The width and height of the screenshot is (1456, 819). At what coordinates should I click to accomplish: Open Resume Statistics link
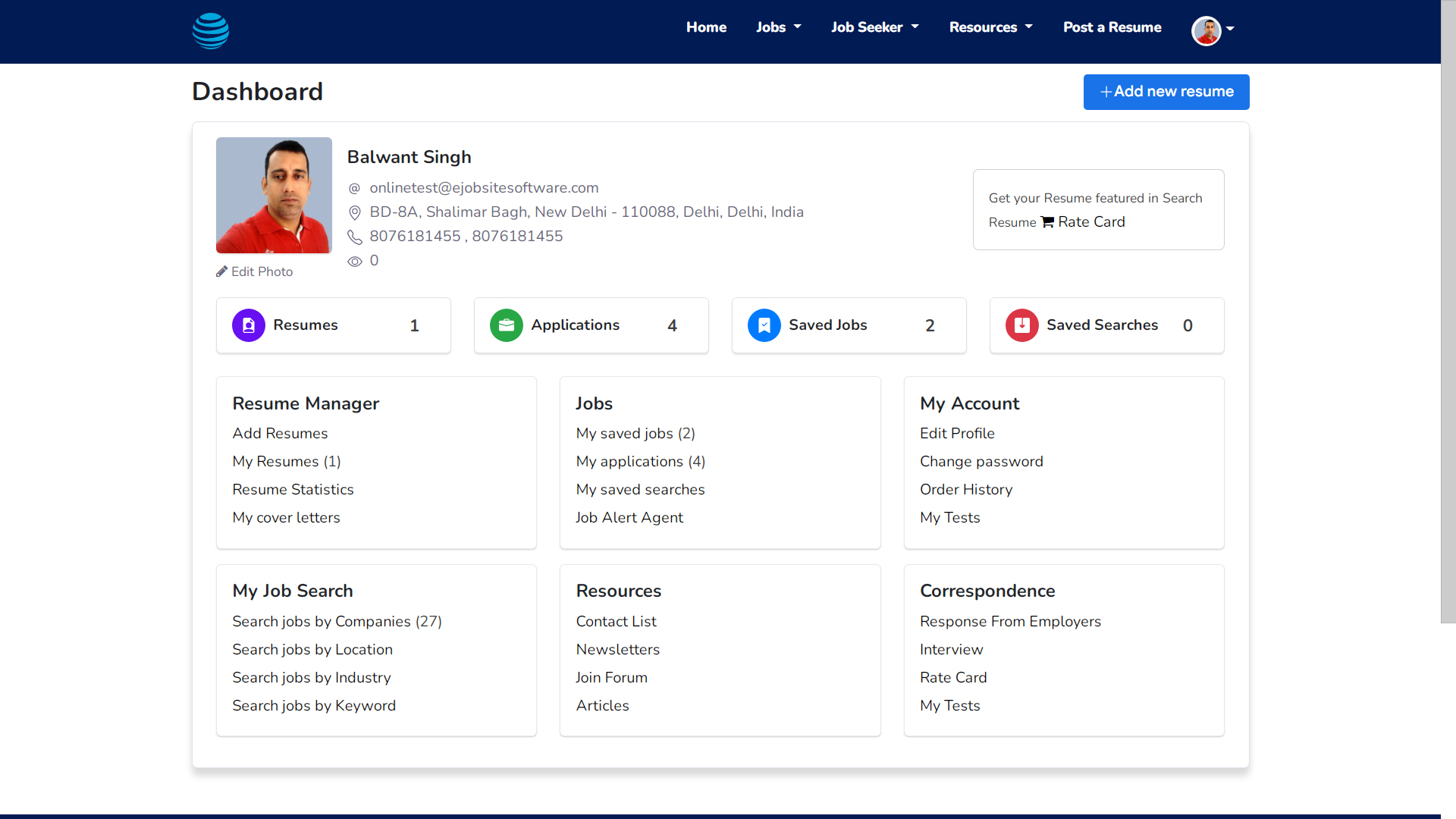point(293,490)
